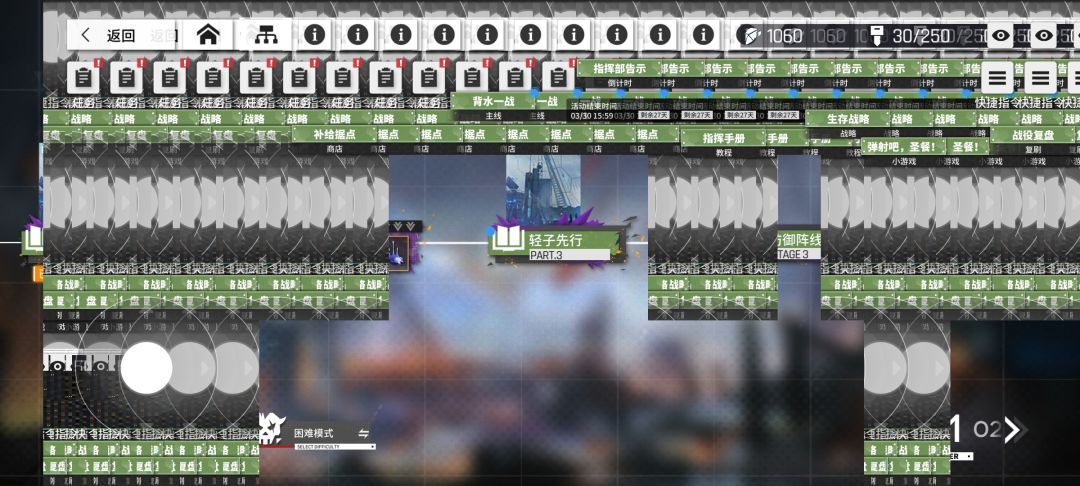Viewport: 1080px width, 486px height.
Task: Select the 背水一战 main story entry
Action: click(x=493, y=101)
